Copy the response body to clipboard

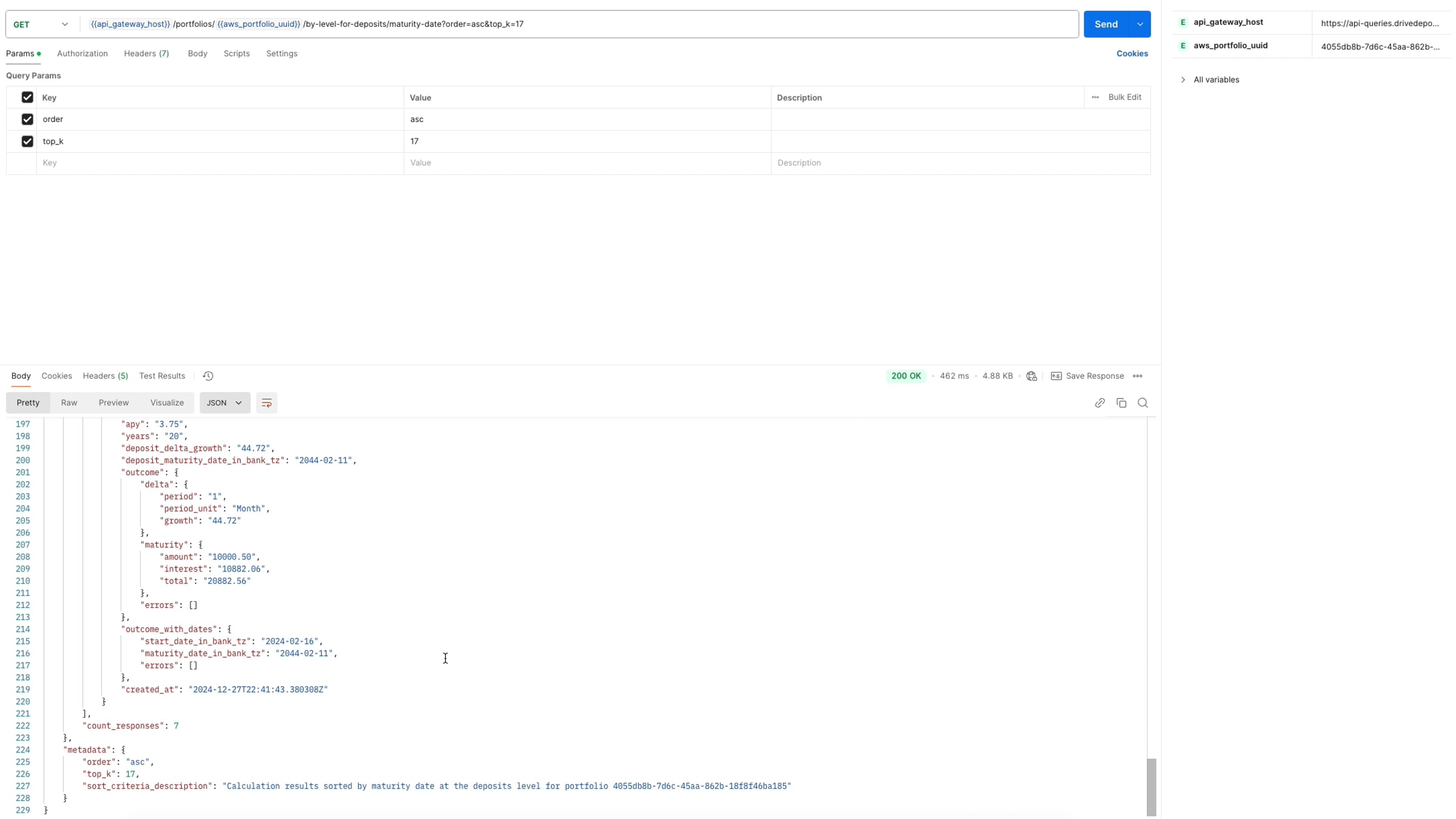1121,403
